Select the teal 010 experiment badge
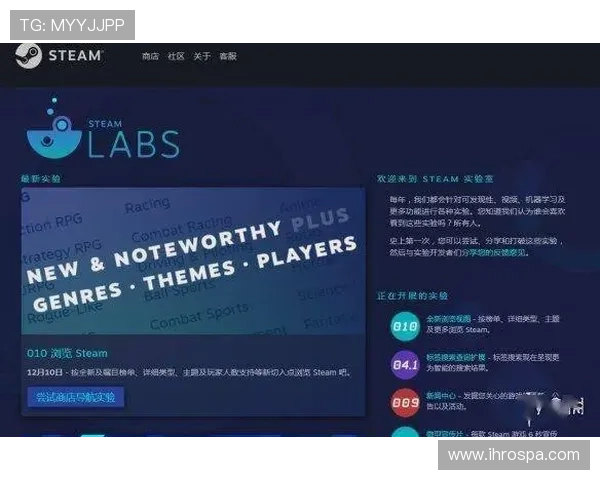Viewport: 600px width, 480px height. 405,326
